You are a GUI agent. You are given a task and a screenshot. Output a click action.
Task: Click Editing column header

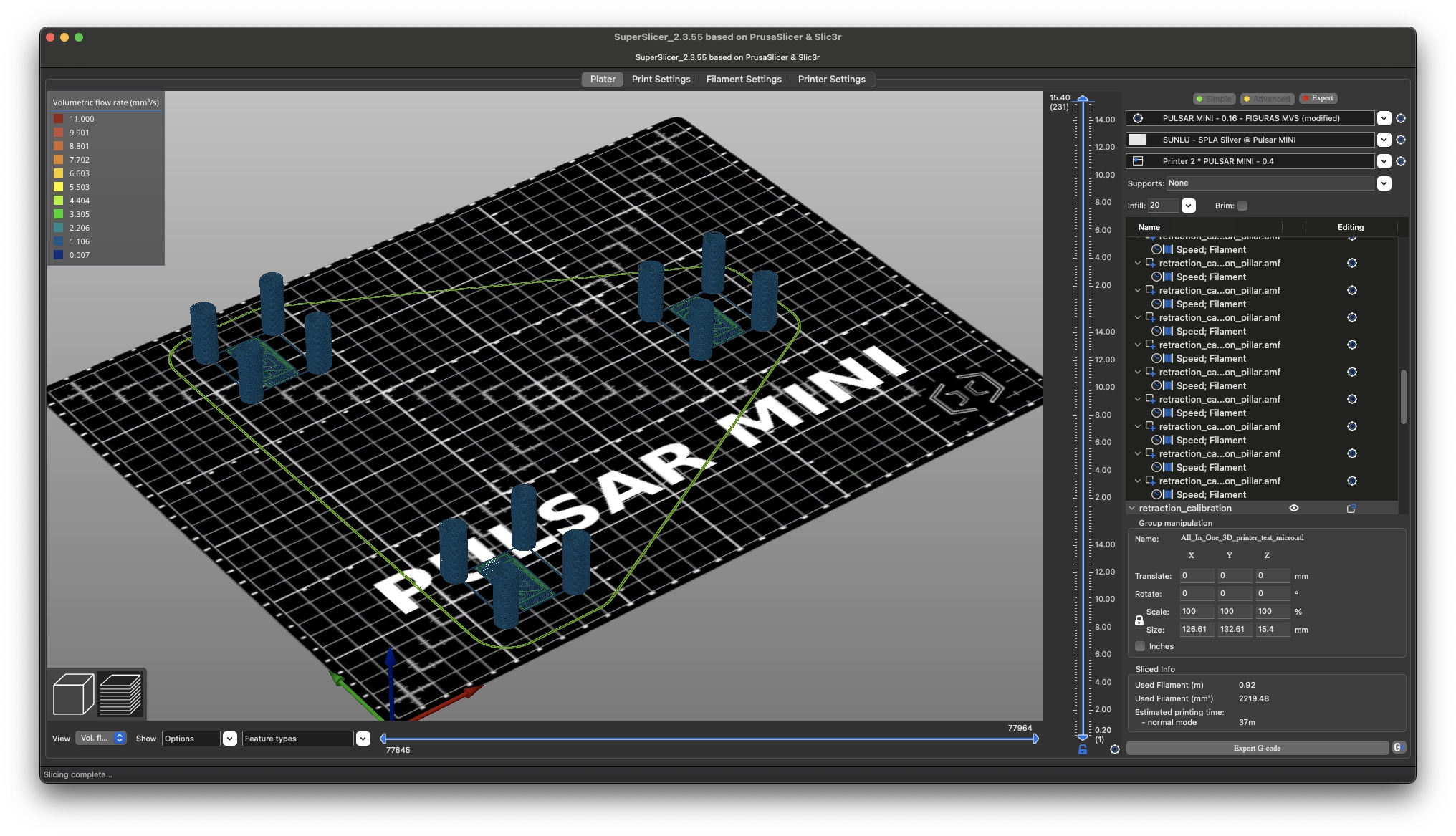pyautogui.click(x=1351, y=227)
